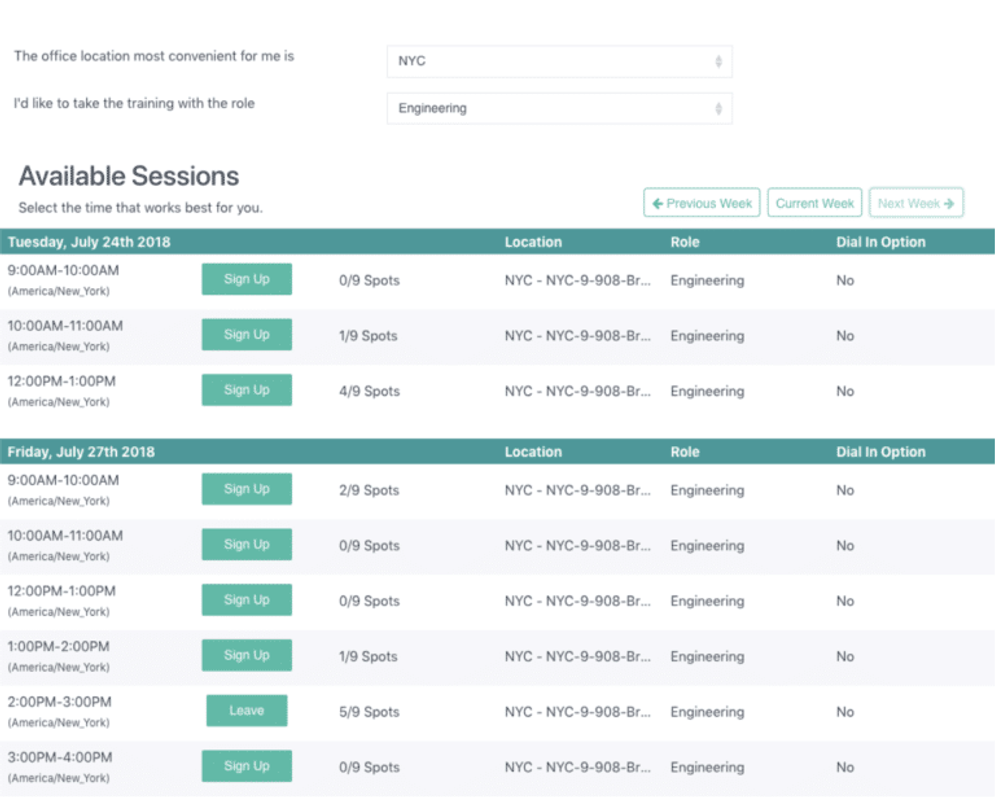
Task: Click '5/9 Spots' in Friday 2:00PM row
Action: (x=369, y=712)
